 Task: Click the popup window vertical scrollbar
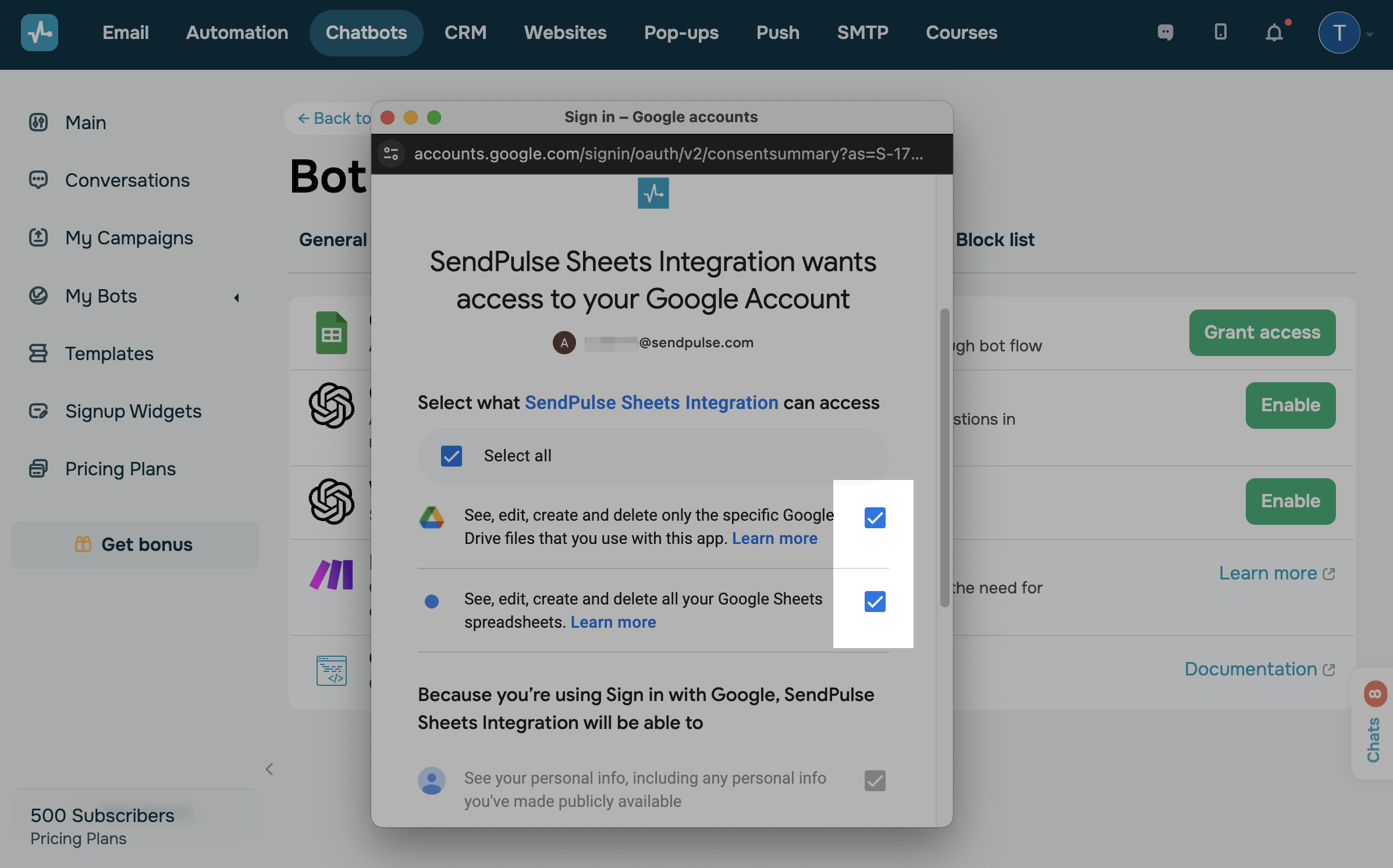pos(944,458)
